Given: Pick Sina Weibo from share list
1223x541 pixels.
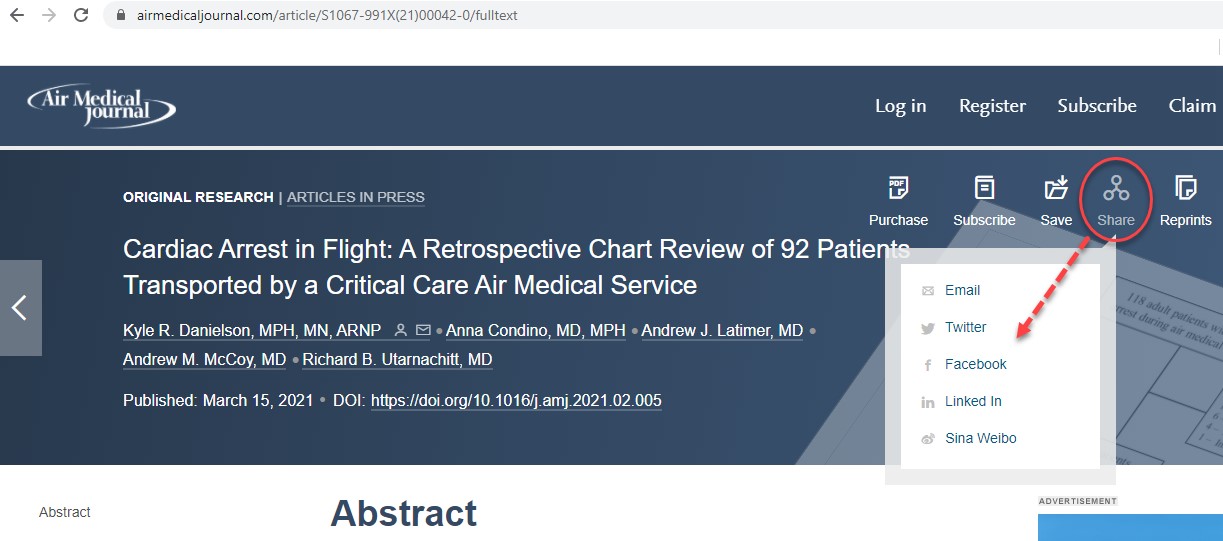Looking at the screenshot, I should click(x=980, y=438).
